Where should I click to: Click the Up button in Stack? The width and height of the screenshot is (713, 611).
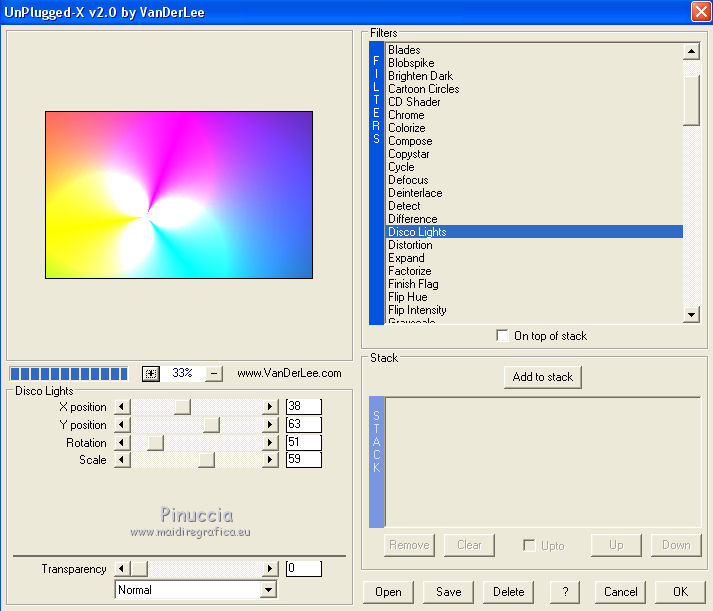coord(616,545)
